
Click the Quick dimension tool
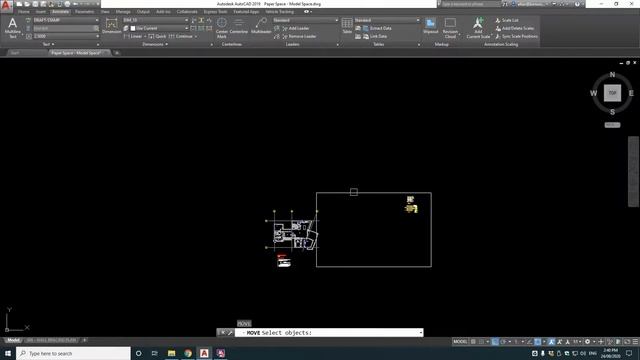tap(158, 36)
